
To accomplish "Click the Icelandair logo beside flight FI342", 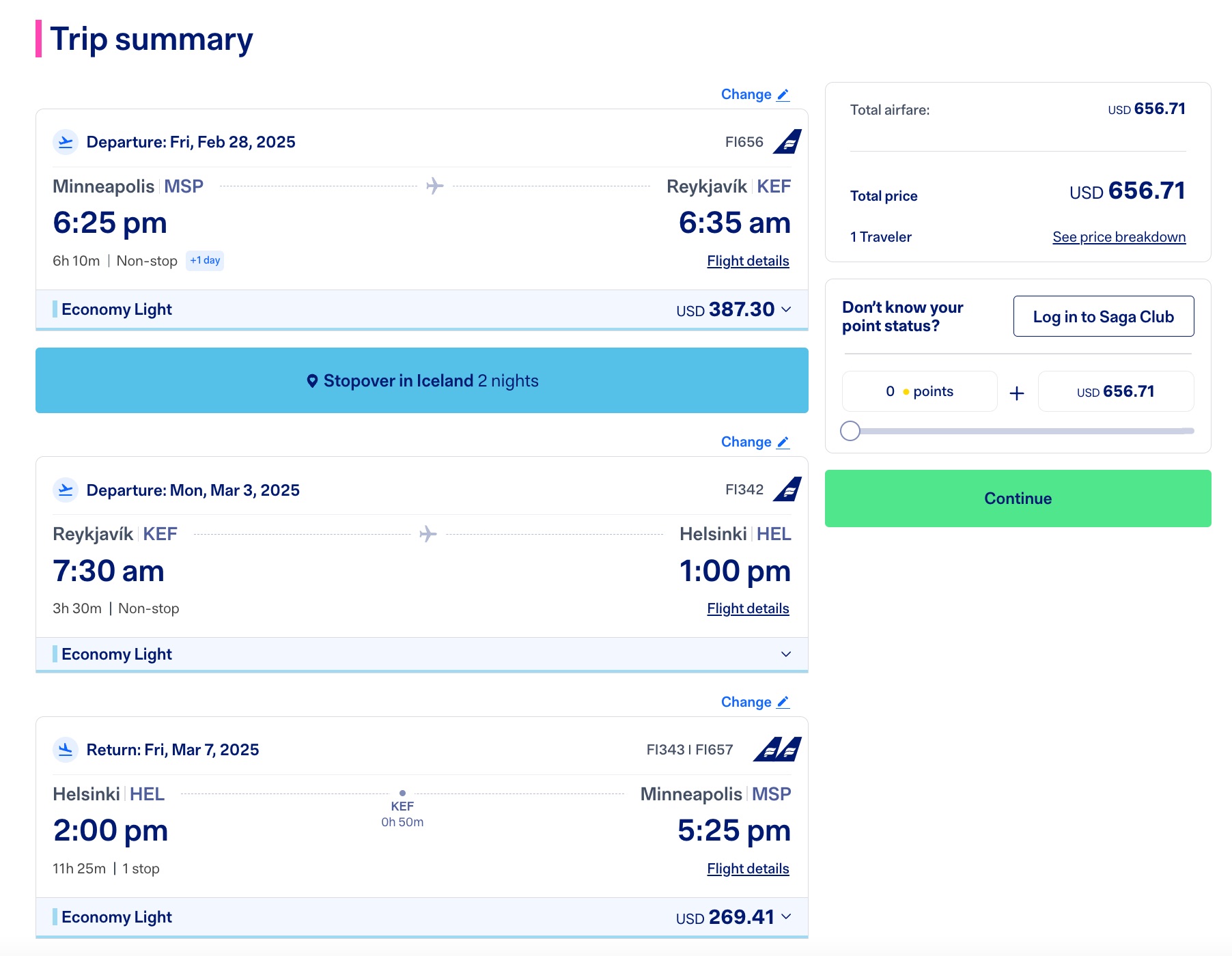I will pos(787,489).
